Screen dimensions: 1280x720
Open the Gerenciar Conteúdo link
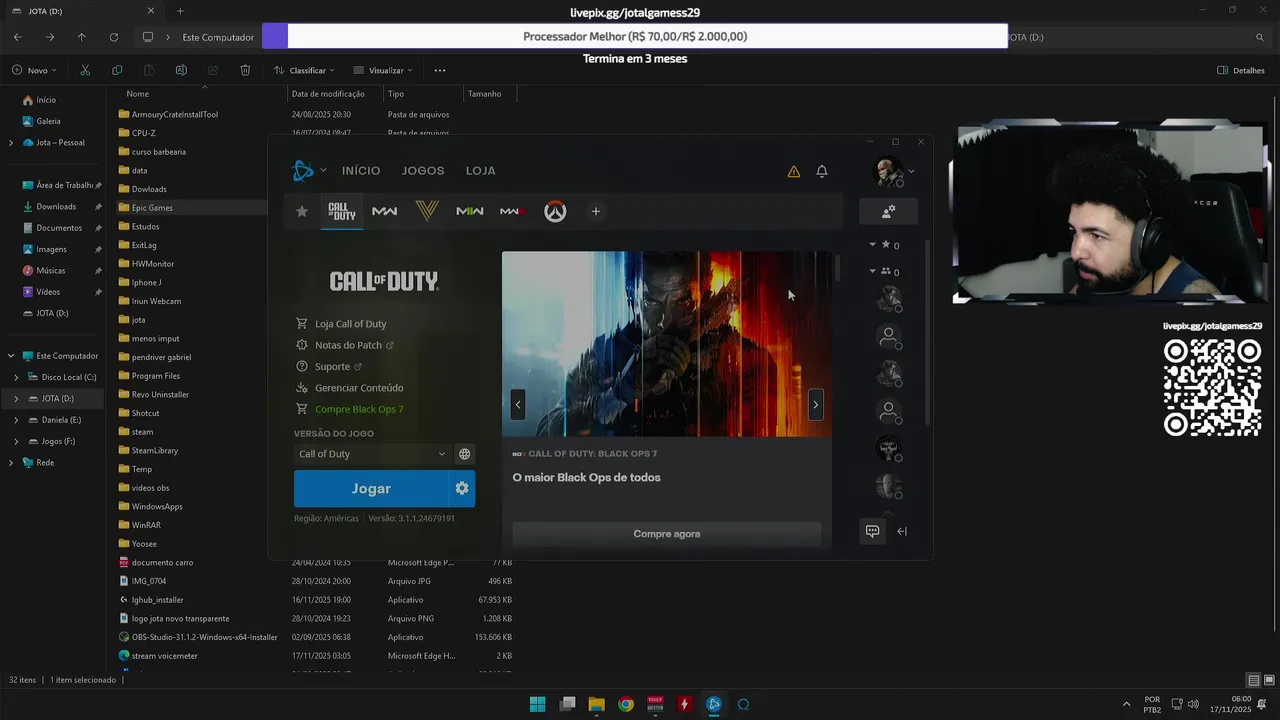click(x=359, y=388)
